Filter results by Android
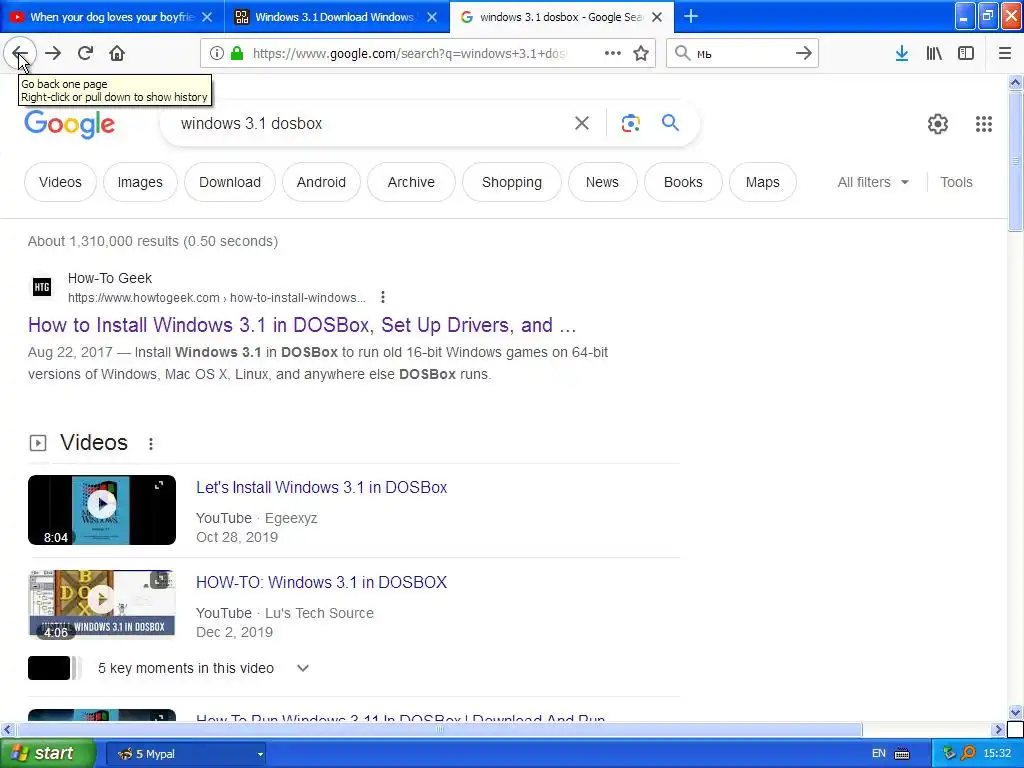Image resolution: width=1024 pixels, height=768 pixels. coord(321,182)
